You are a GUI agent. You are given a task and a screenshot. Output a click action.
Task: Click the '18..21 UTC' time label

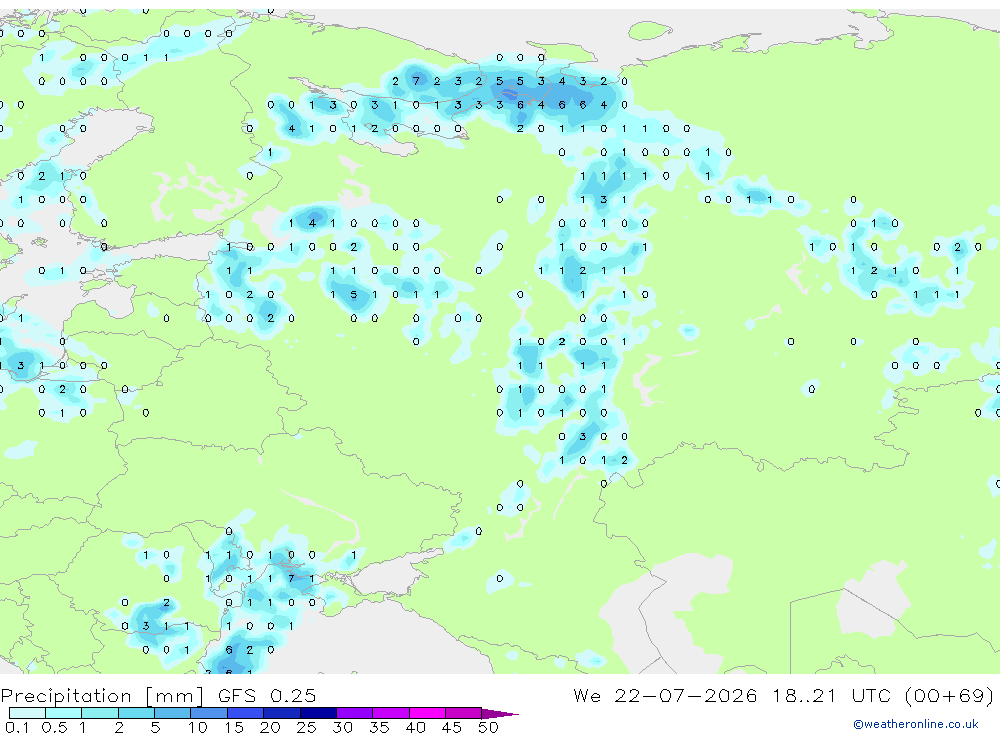[830, 695]
